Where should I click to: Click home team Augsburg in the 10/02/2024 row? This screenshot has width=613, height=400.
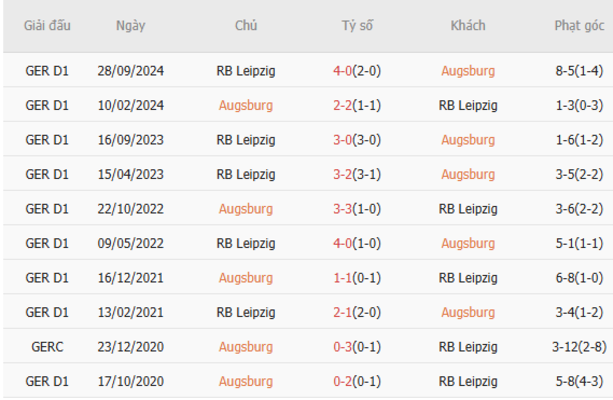tap(245, 105)
